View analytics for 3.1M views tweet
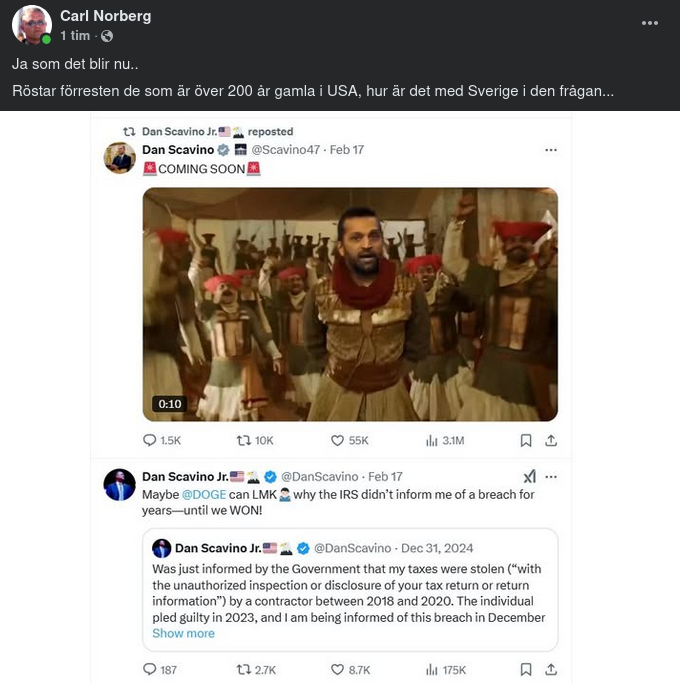680x684 pixels. point(432,440)
